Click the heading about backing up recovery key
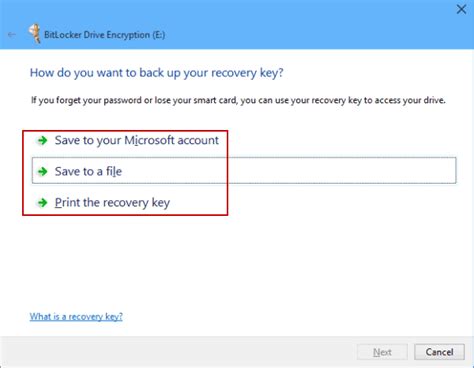Screen dimensions: 474x368 [157, 73]
